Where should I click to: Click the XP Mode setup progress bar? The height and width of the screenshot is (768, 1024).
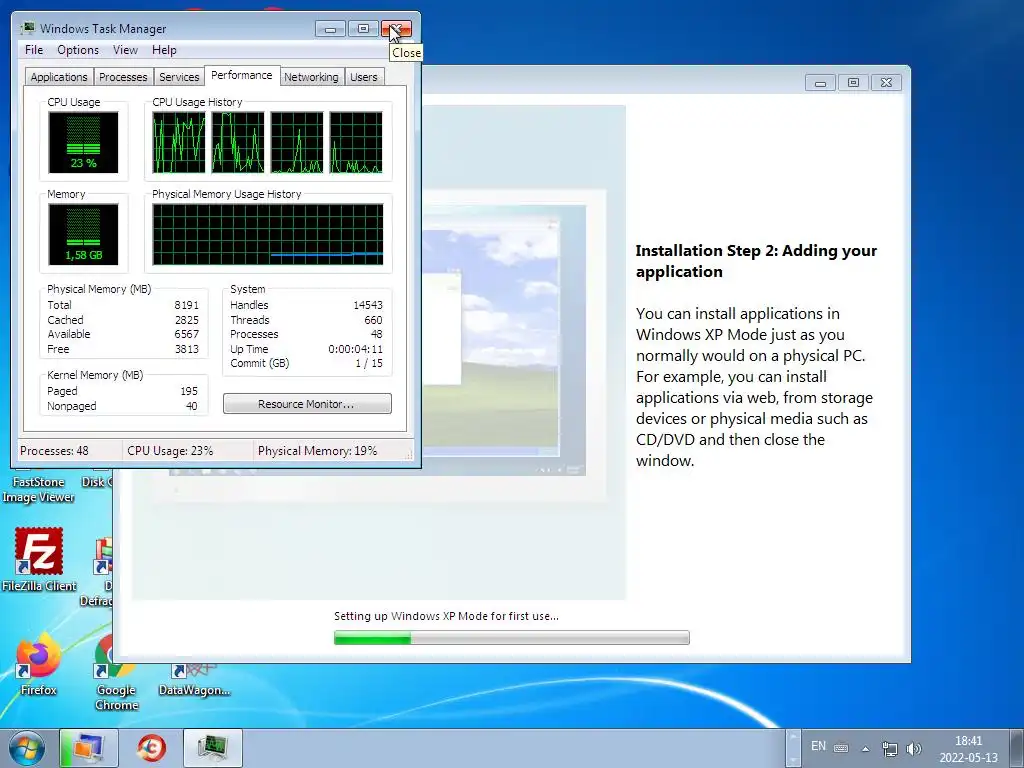[511, 637]
